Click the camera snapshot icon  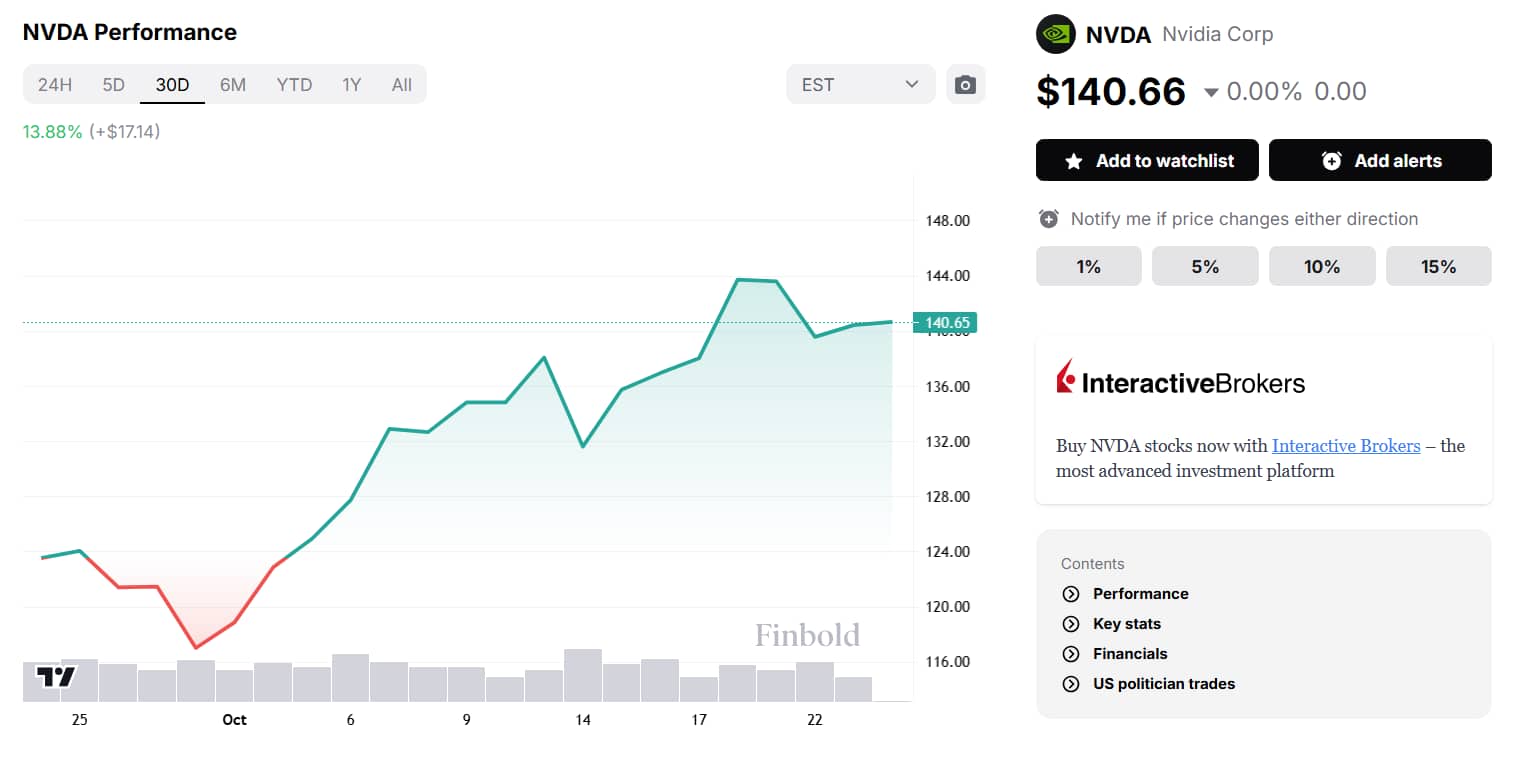965,84
